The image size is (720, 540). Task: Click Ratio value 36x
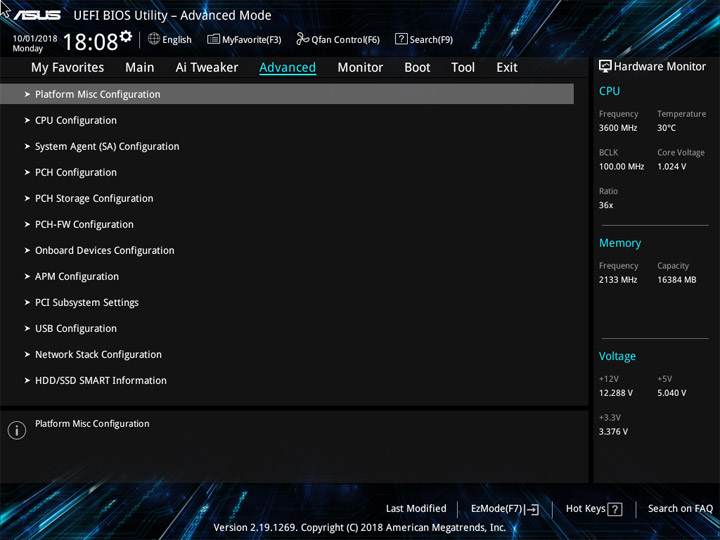606,205
